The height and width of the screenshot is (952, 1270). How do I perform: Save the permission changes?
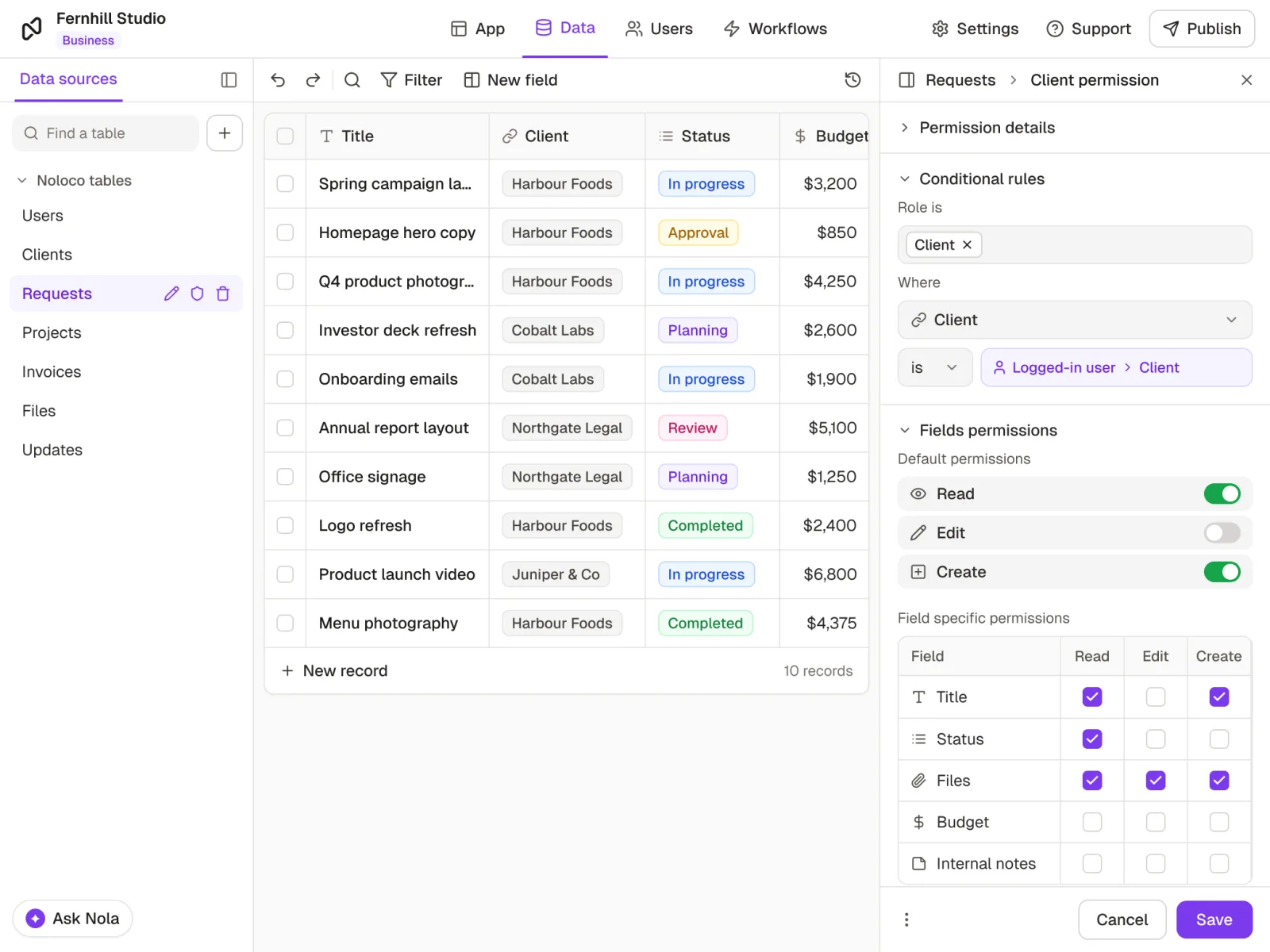click(x=1214, y=919)
